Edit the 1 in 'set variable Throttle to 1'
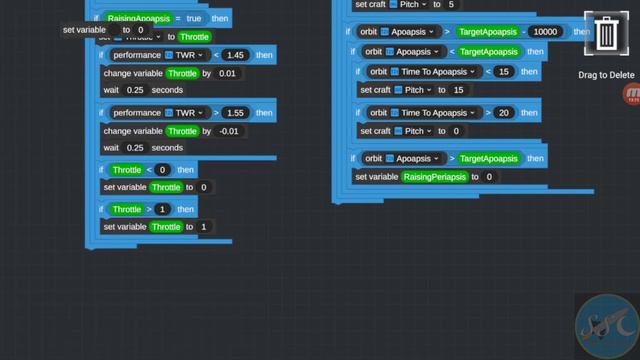The image size is (640, 360). (x=204, y=227)
